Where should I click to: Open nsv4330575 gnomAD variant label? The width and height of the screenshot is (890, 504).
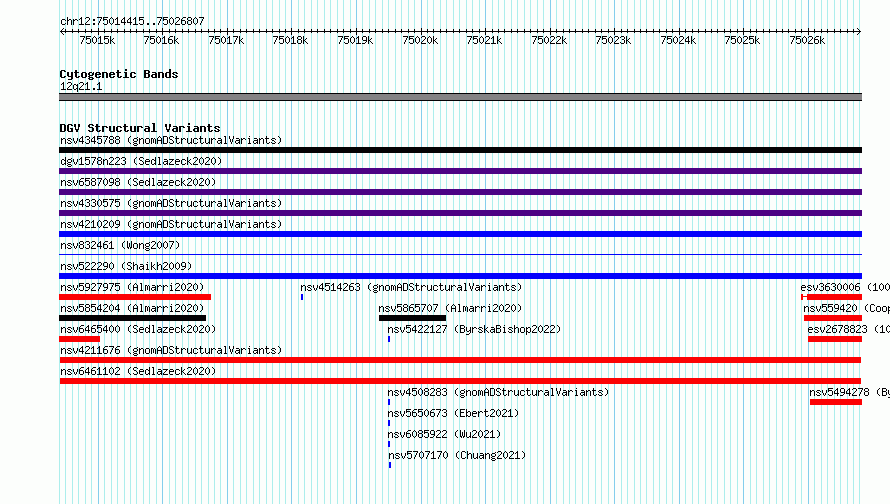[171, 203]
